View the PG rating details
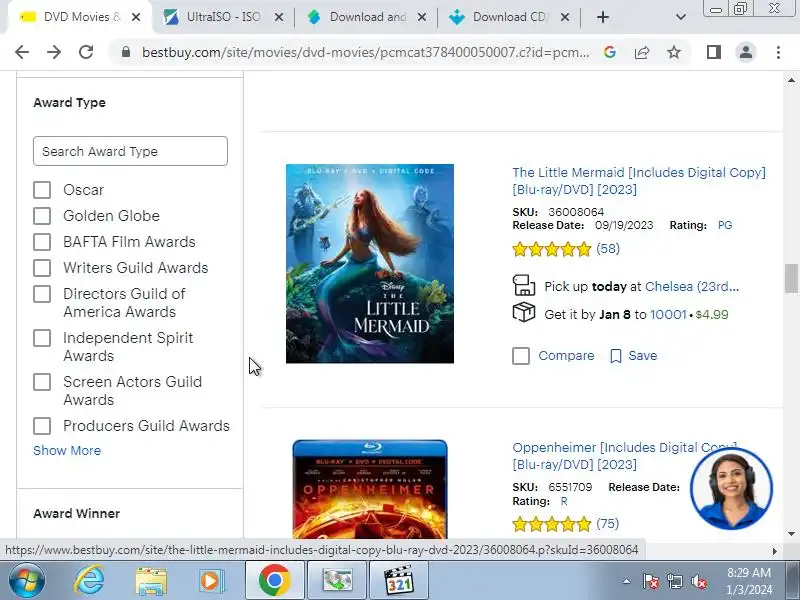Viewport: 800px width, 600px height. [725, 225]
